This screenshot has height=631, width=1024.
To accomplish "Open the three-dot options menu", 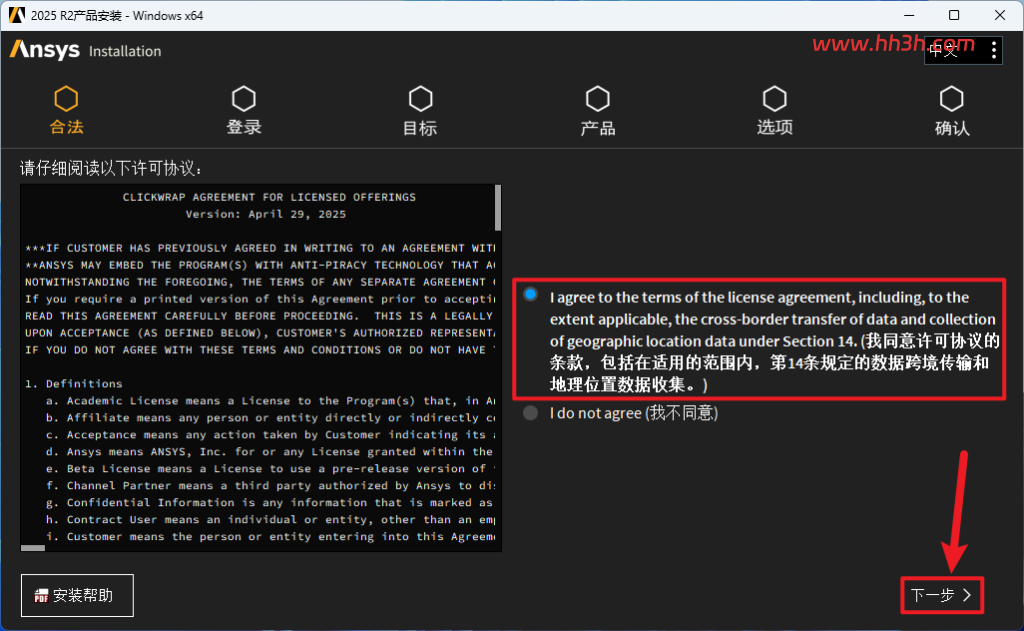I will (x=993, y=50).
